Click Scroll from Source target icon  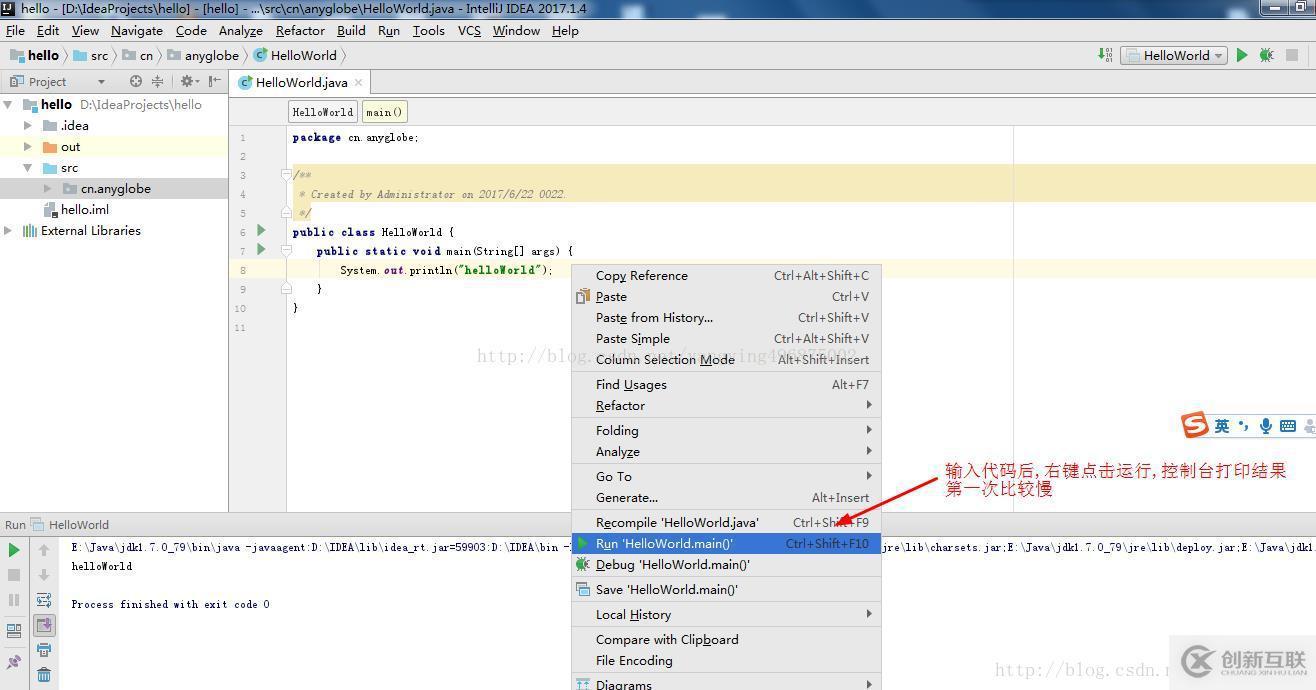[x=136, y=81]
